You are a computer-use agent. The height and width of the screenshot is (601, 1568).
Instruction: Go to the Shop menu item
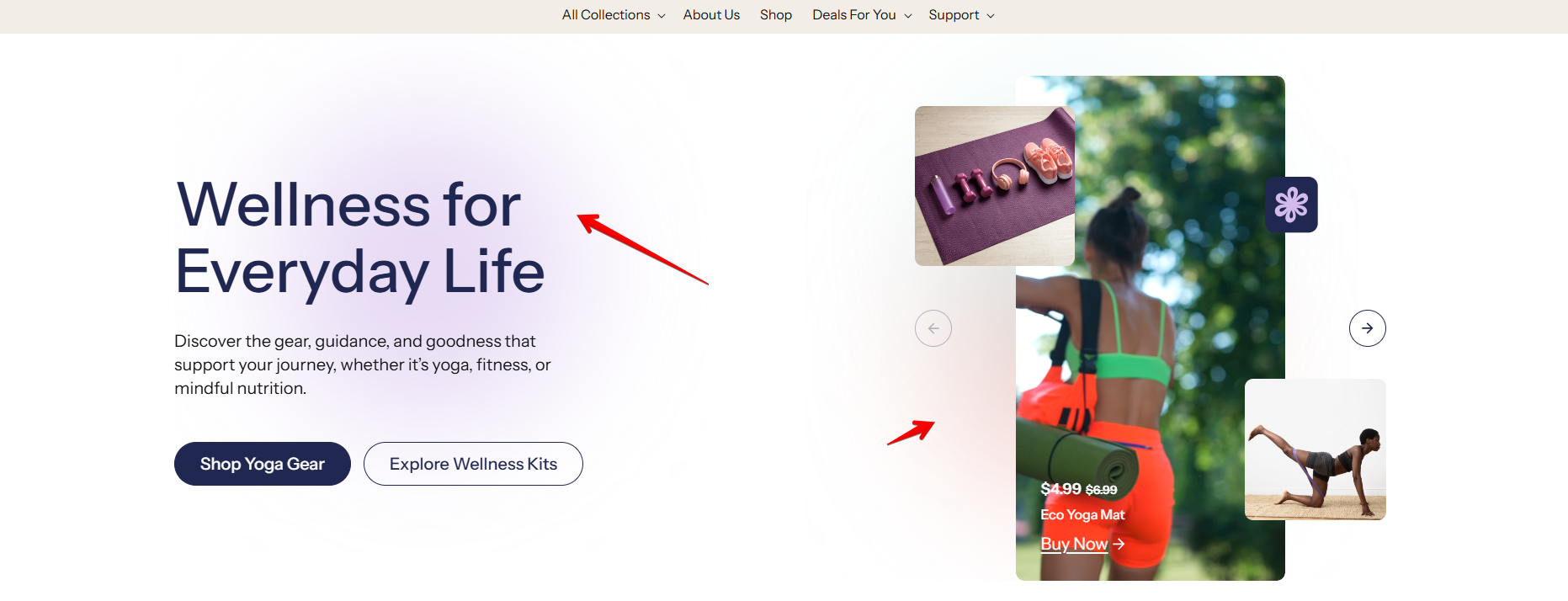point(776,15)
